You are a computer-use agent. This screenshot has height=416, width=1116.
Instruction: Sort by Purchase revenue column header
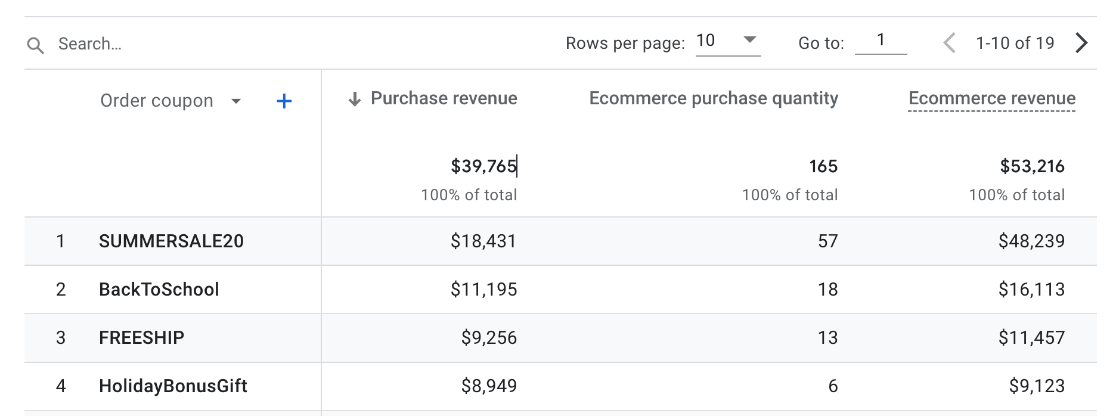point(443,98)
